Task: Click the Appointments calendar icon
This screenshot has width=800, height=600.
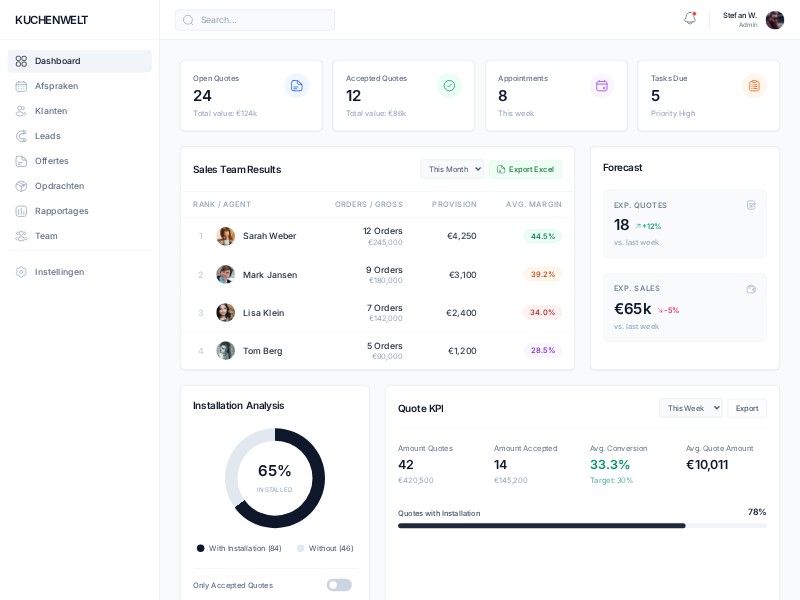Action: 601,86
